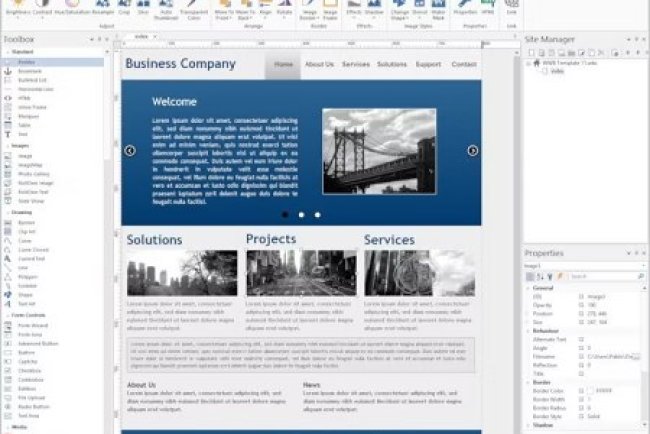Screen dimensions: 650x434
Task: Open the Shadow dropdown in the ribbon
Action: coord(374,8)
